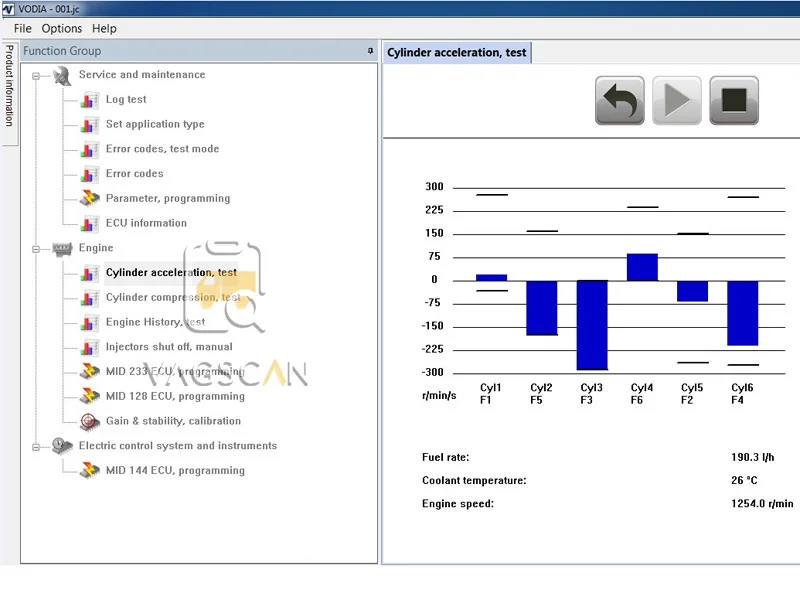The image size is (800, 600).
Task: Select Gain & stability, calibration
Action: coord(173,421)
